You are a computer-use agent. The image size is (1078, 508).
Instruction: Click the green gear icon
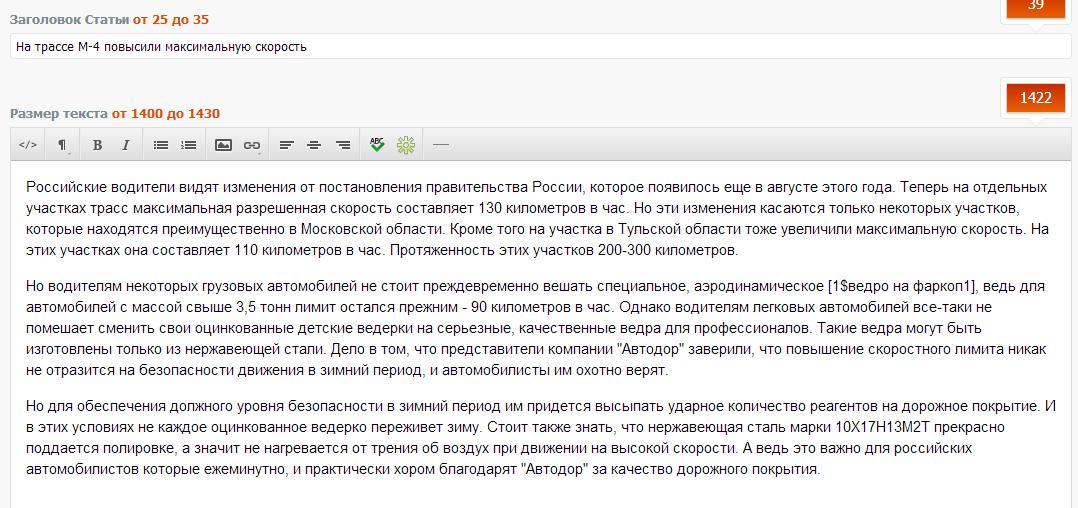point(405,145)
